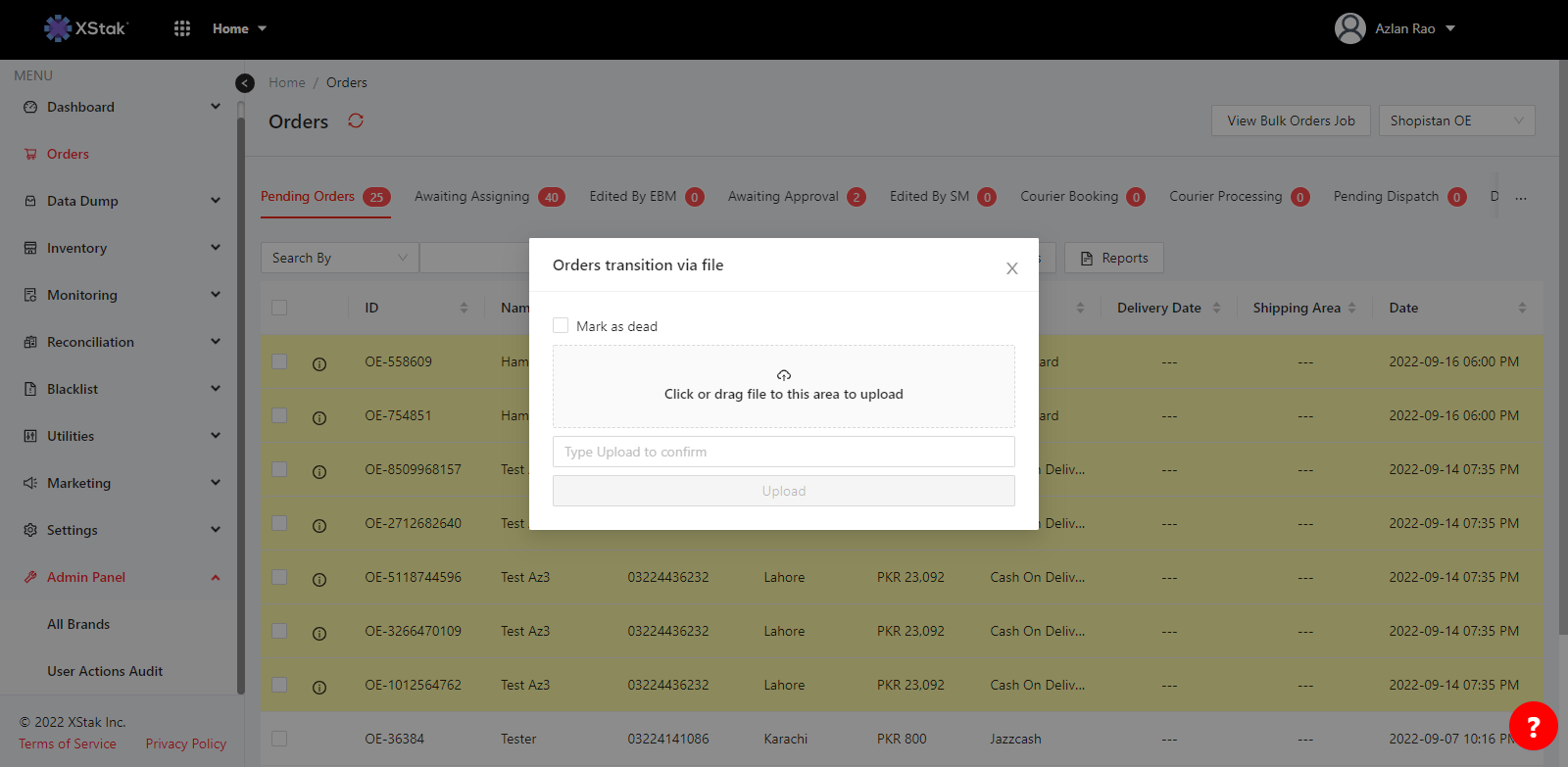This screenshot has width=1568, height=767.
Task: Select checkbox for order OE-5118744596
Action: click(x=279, y=577)
